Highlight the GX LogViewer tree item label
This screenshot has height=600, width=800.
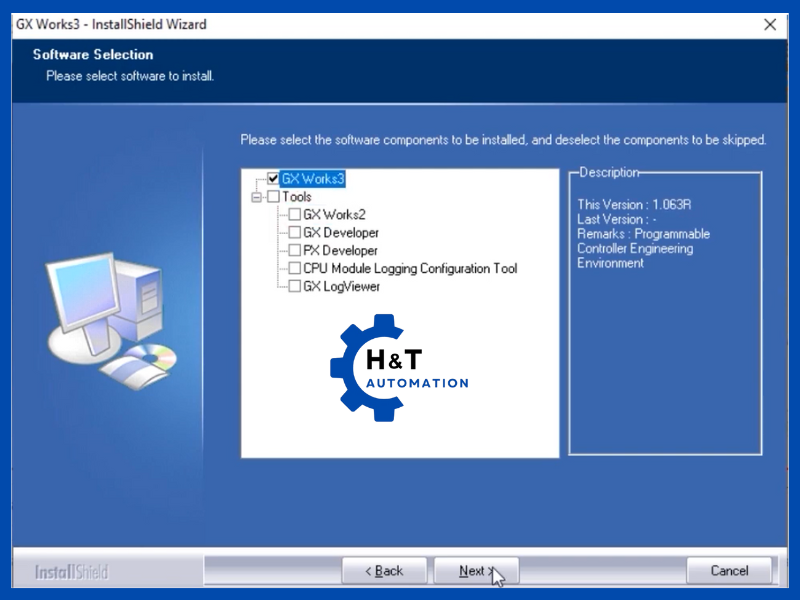click(342, 287)
